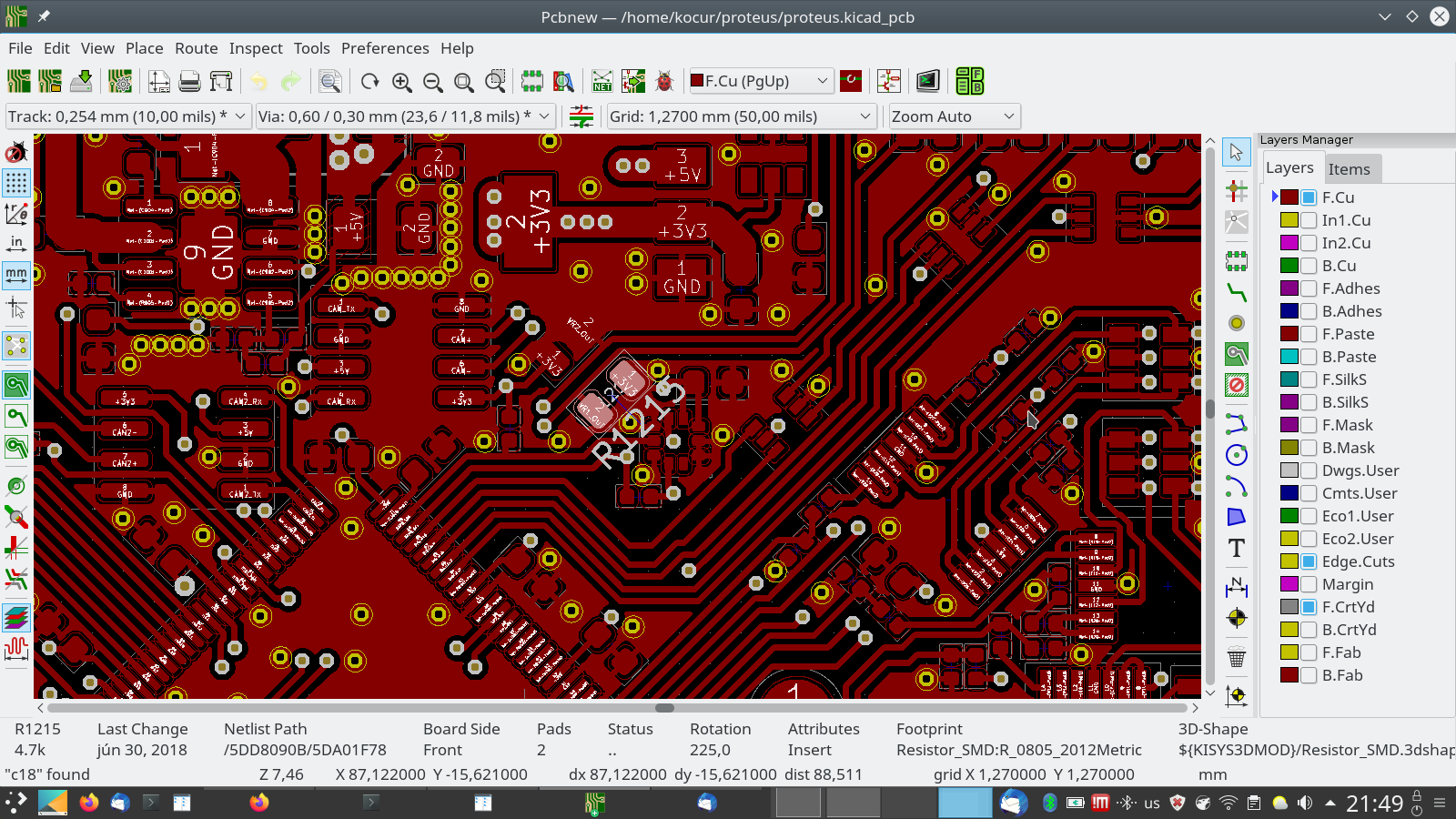Click the Print board icon
Screen dimensions: 1456x819
(x=189, y=81)
